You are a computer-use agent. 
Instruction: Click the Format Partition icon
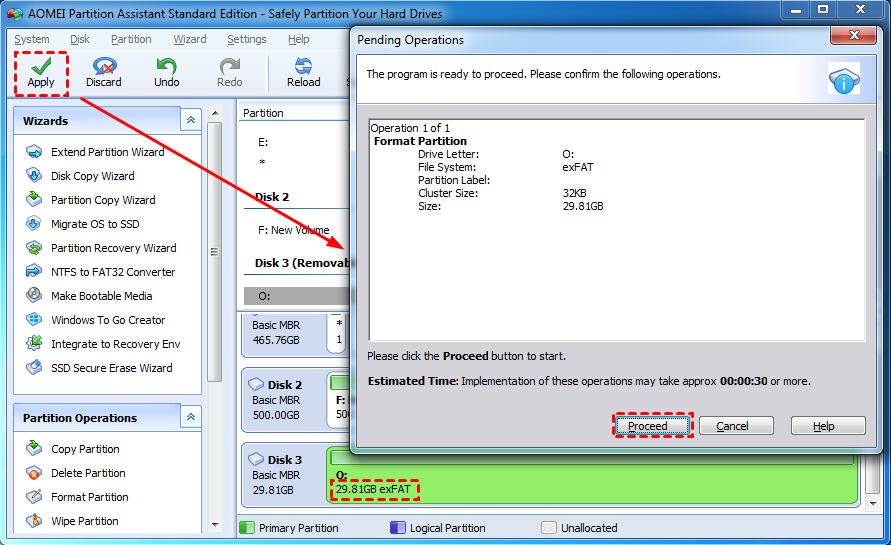(x=34, y=496)
